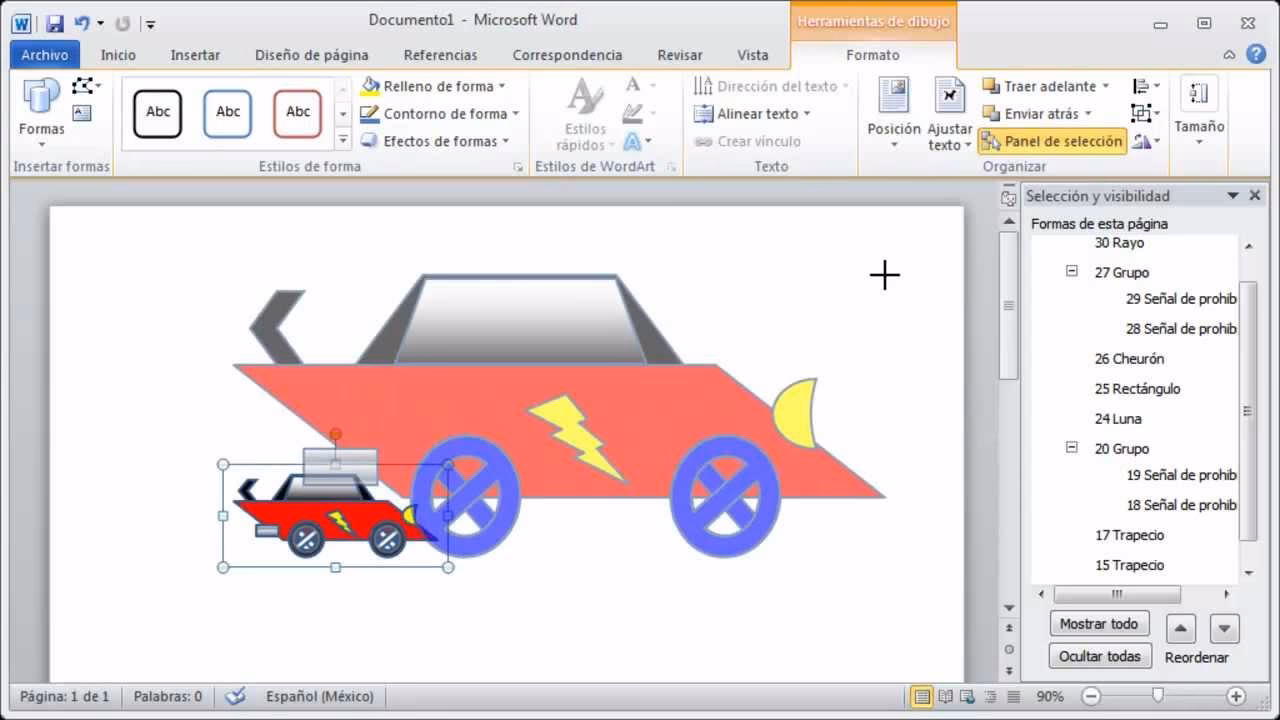1280x720 pixels.
Task: Open the Archivo menu
Action: point(43,54)
